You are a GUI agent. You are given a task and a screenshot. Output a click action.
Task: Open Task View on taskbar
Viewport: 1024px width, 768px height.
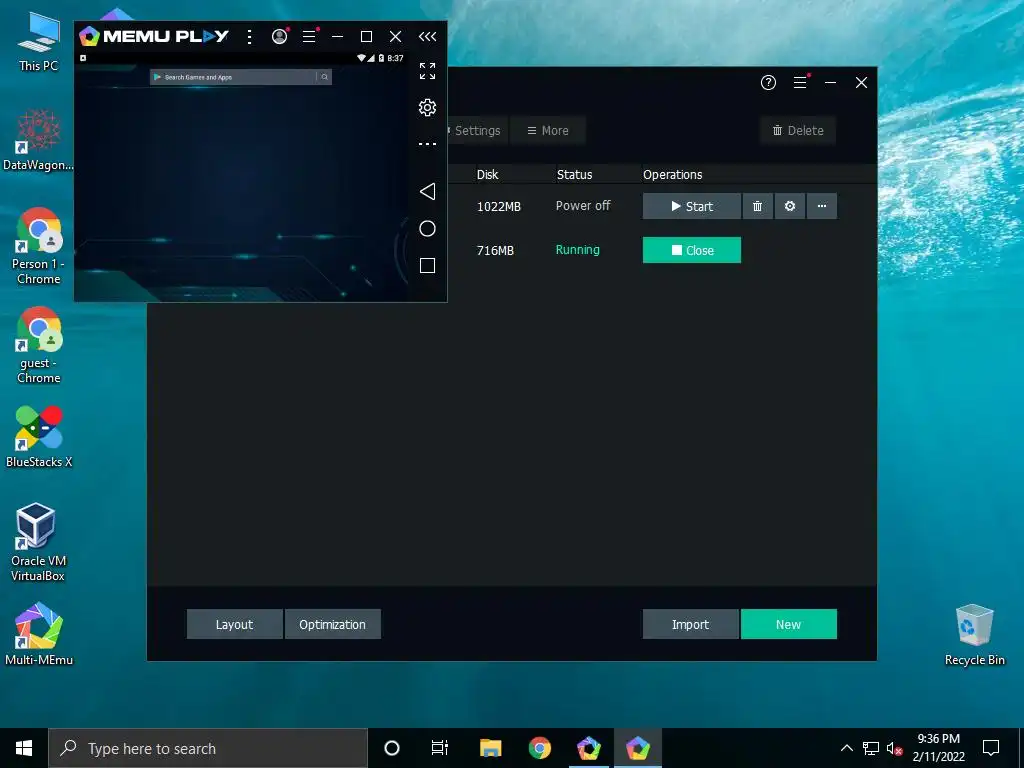coord(440,748)
